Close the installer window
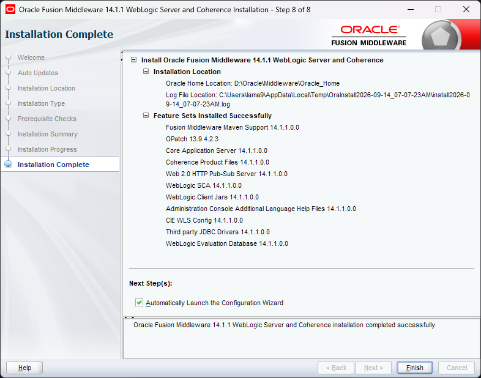Image resolution: width=481 pixels, height=378 pixels. point(466,9)
